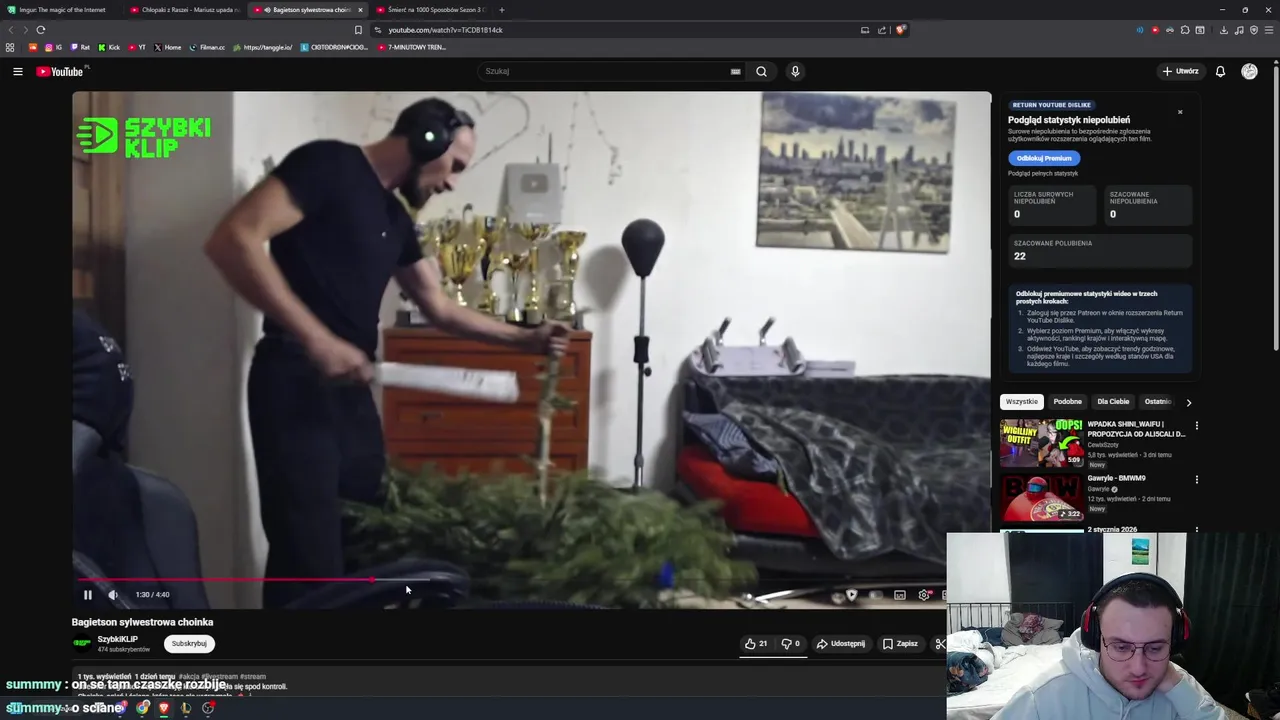The image size is (1280, 720).
Task: Open YouTube notifications bell
Action: pyautogui.click(x=1220, y=71)
